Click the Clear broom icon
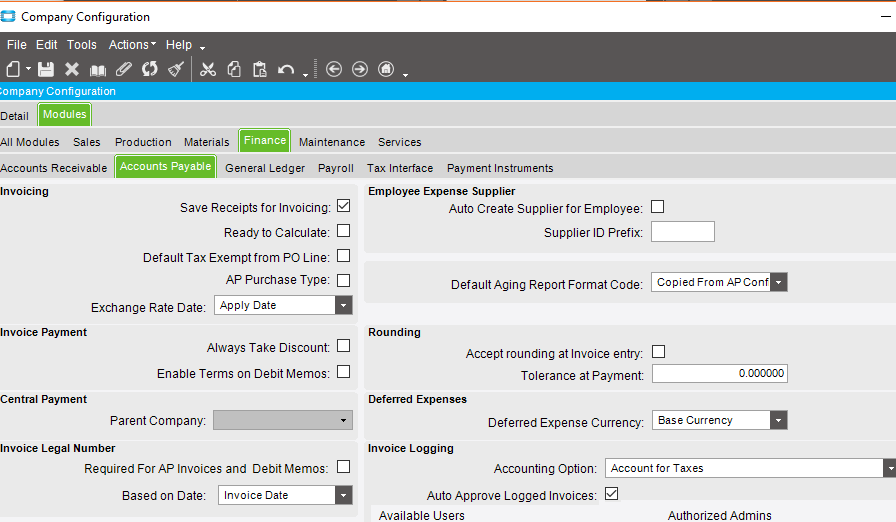This screenshot has height=522, width=896. (176, 69)
